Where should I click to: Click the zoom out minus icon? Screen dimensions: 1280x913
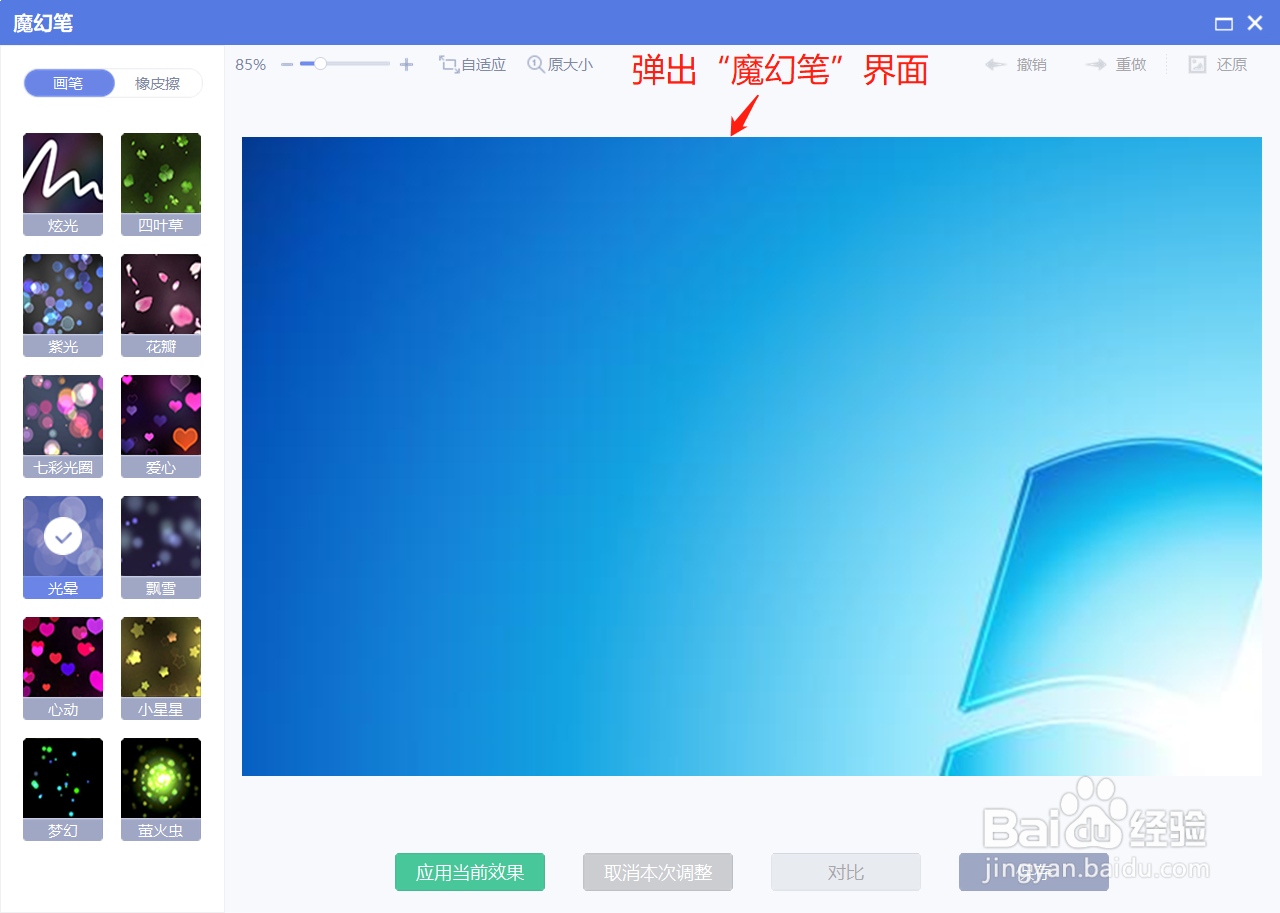287,64
